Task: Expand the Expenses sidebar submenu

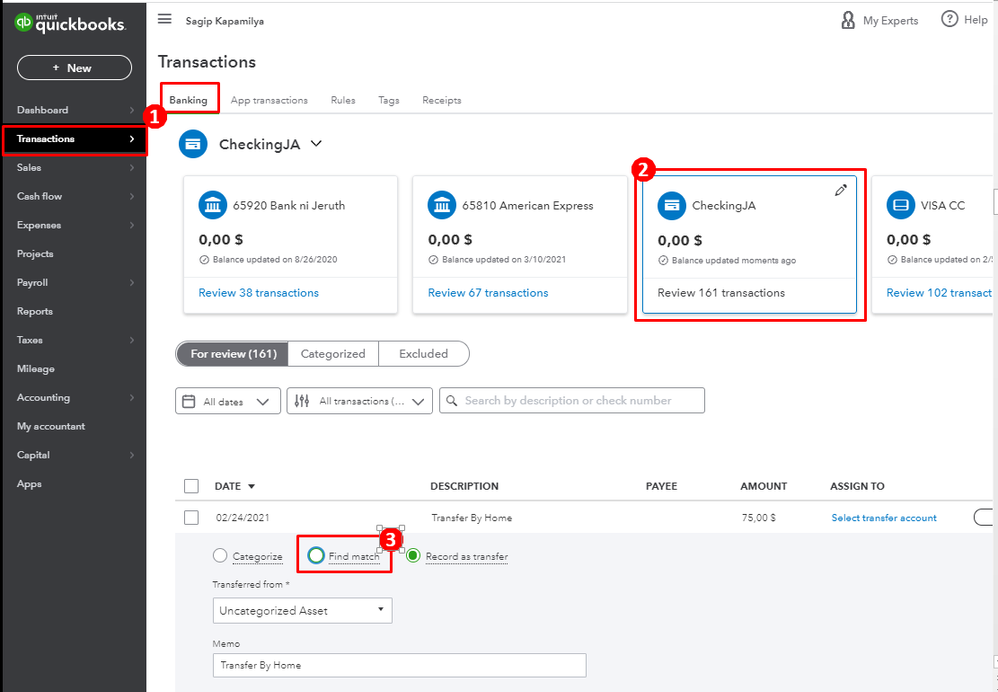Action: click(132, 225)
